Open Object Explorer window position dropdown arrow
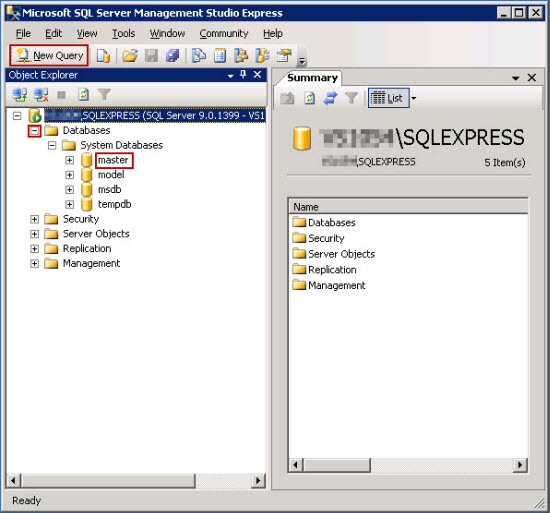 click(x=230, y=76)
